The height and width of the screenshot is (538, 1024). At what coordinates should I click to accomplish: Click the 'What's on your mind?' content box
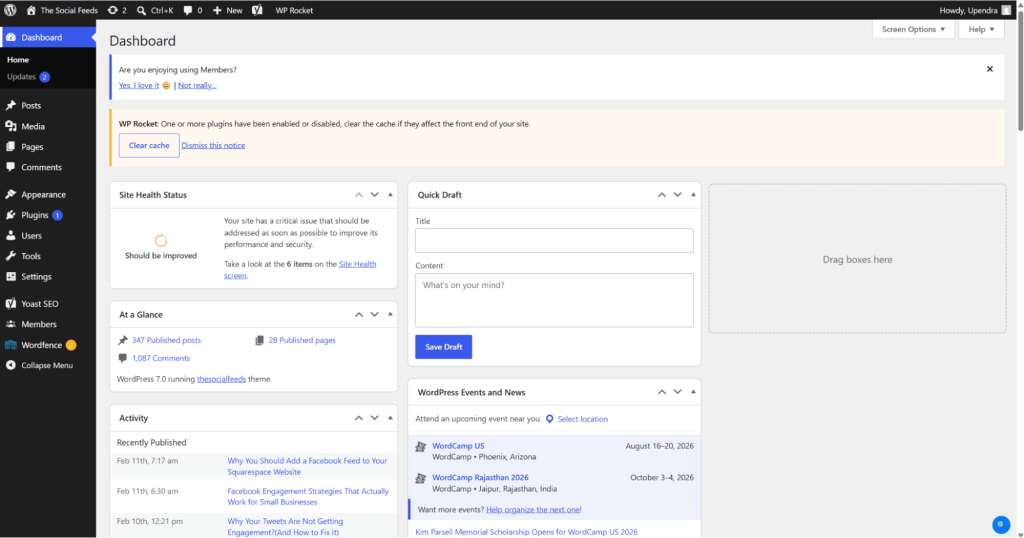554,300
